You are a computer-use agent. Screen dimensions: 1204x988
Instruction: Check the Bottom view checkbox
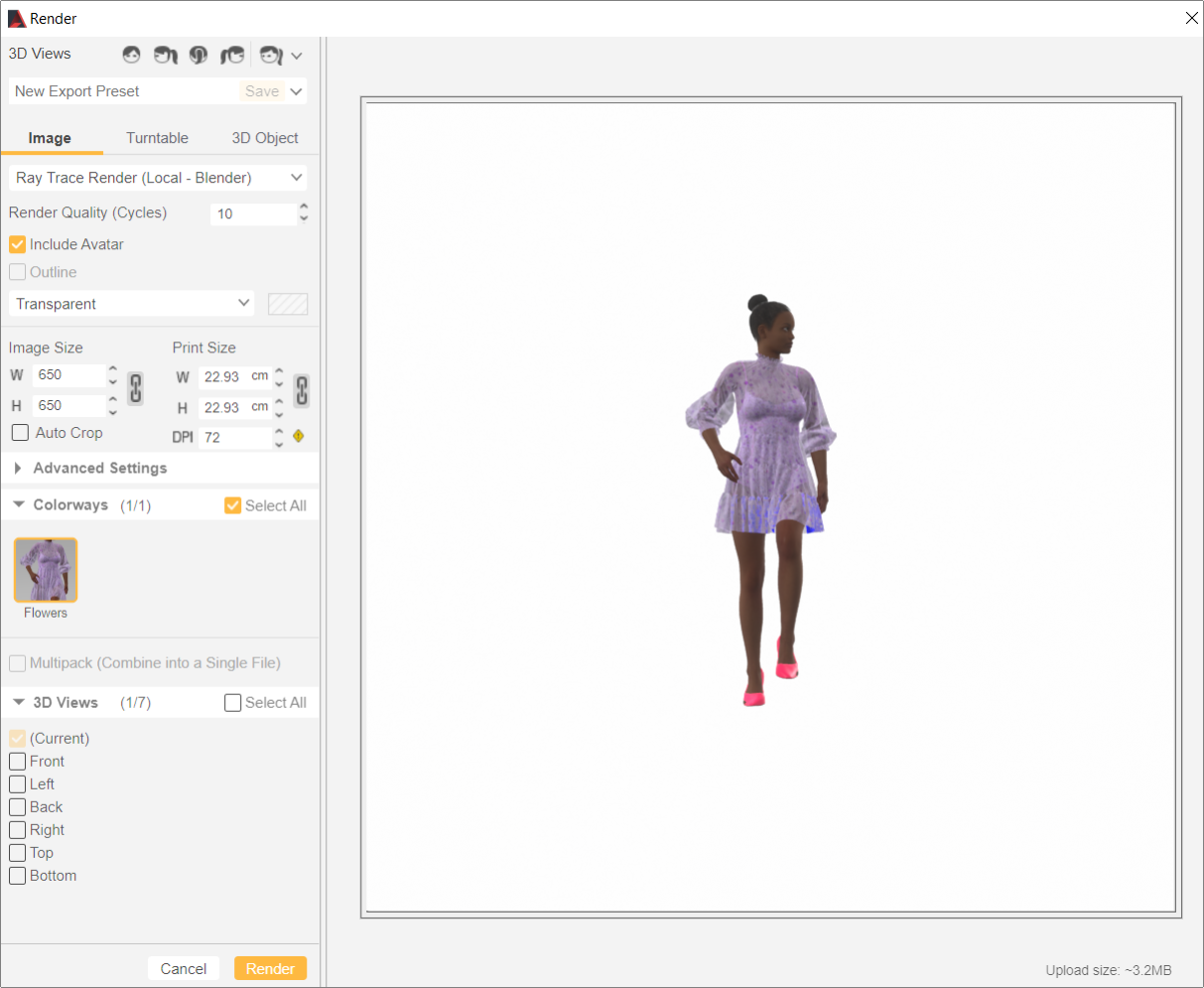coord(17,876)
